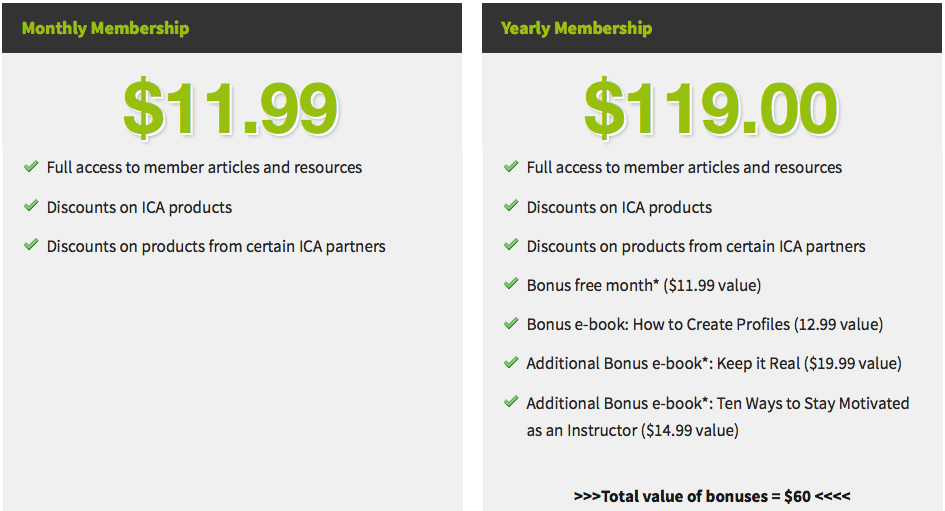Screen dimensions: 945x511
Task: Click checkmark next to Keep it Real e-book
Action: pos(510,363)
